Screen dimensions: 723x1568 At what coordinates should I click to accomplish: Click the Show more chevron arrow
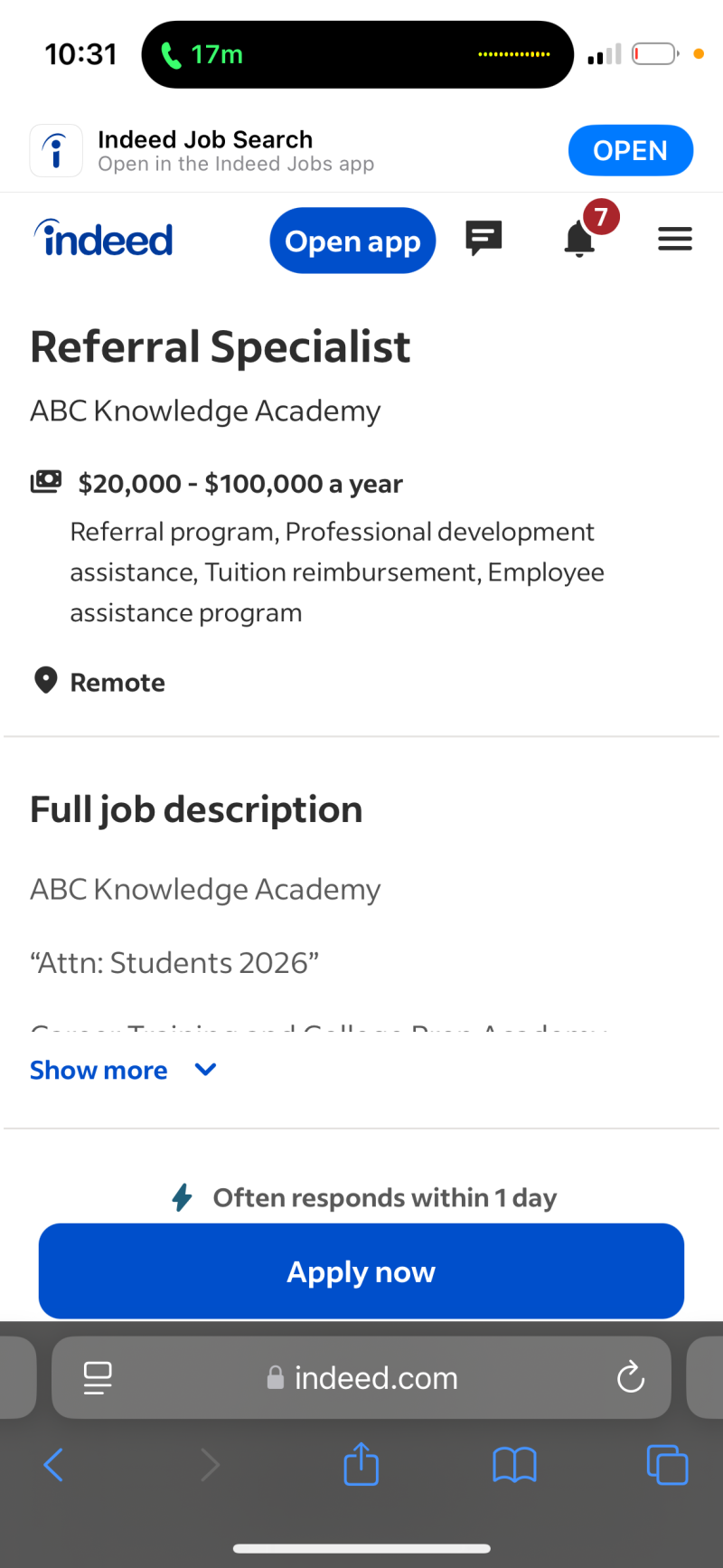tap(206, 1070)
